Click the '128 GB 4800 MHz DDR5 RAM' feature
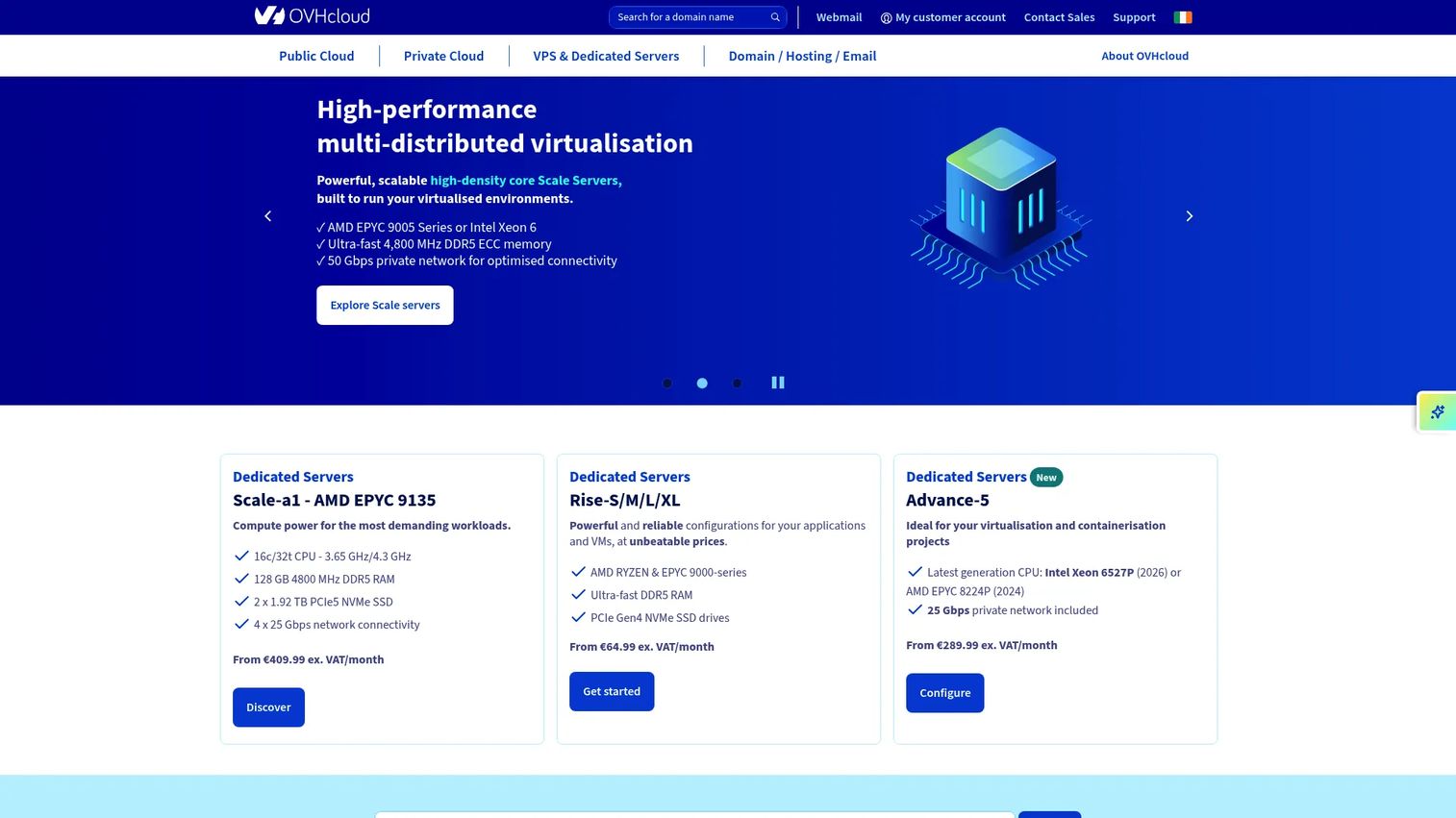 click(324, 579)
